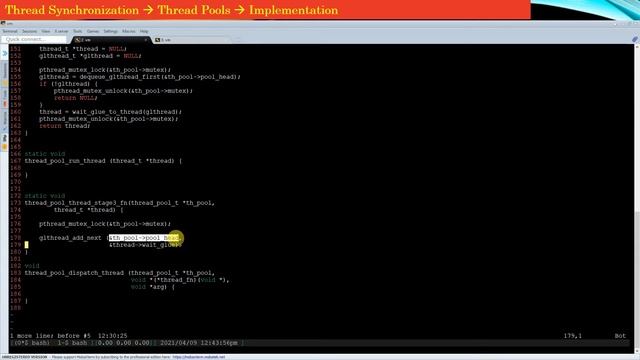This screenshot has width=640, height=360.
Task: Click 'thread_pool_dispatch_thread' function name
Action: 74,273
